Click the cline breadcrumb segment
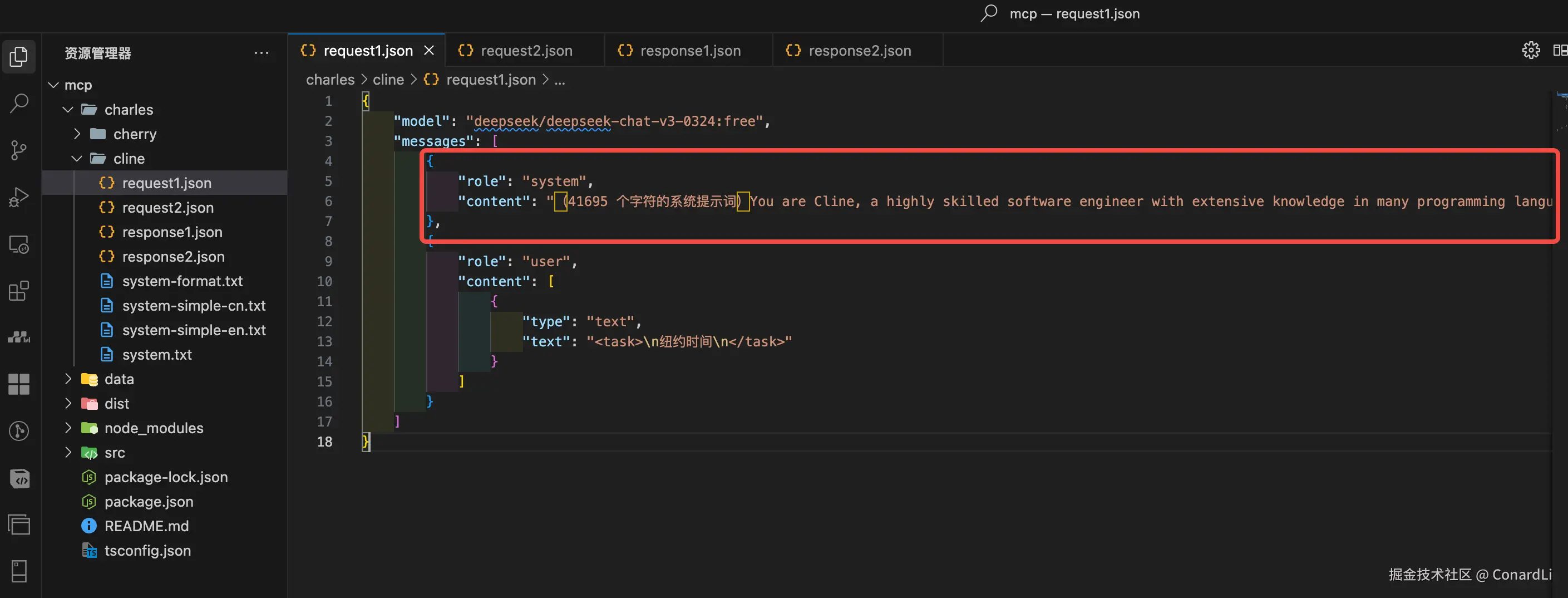The image size is (1568, 598). 388,80
